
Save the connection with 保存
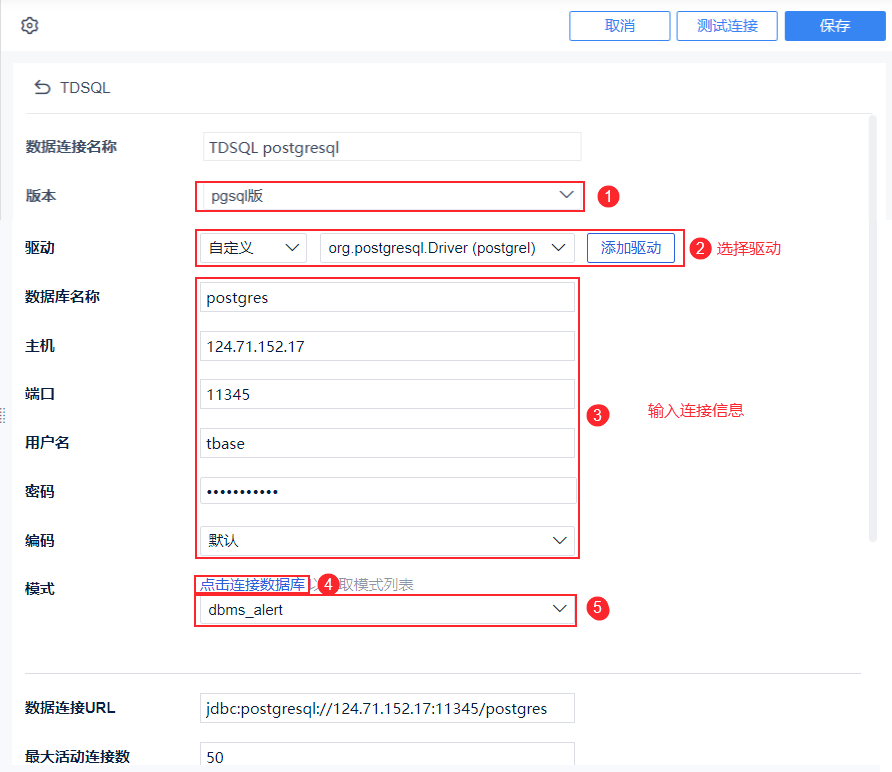(835, 26)
